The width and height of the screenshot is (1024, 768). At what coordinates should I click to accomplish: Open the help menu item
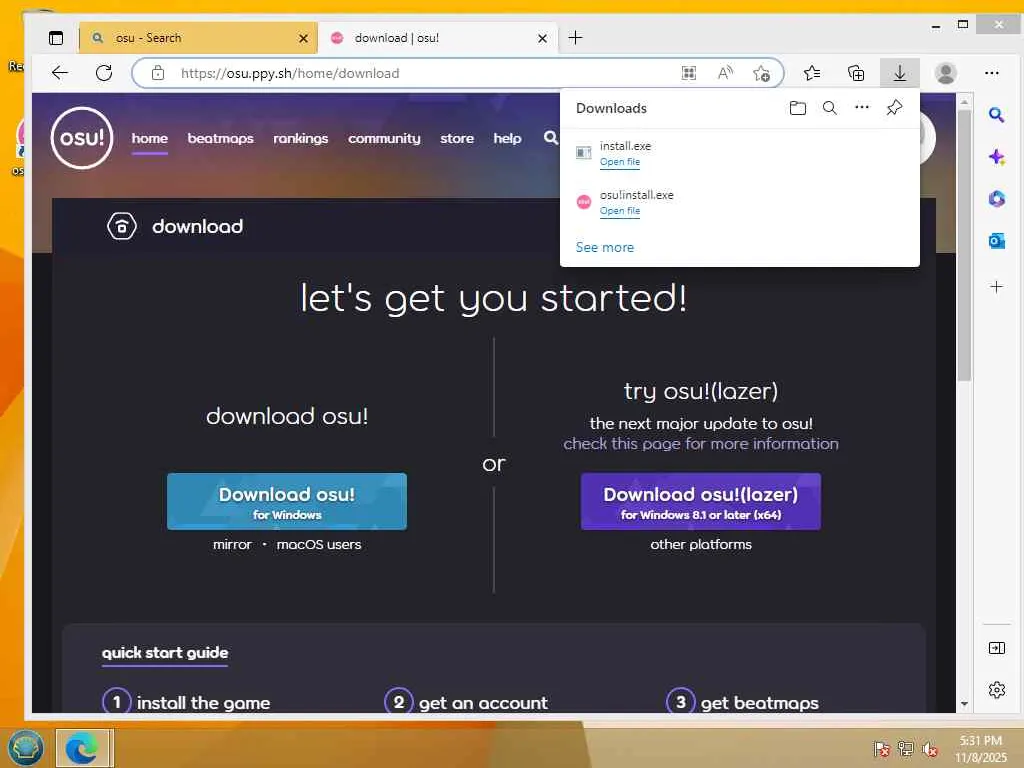coord(507,138)
